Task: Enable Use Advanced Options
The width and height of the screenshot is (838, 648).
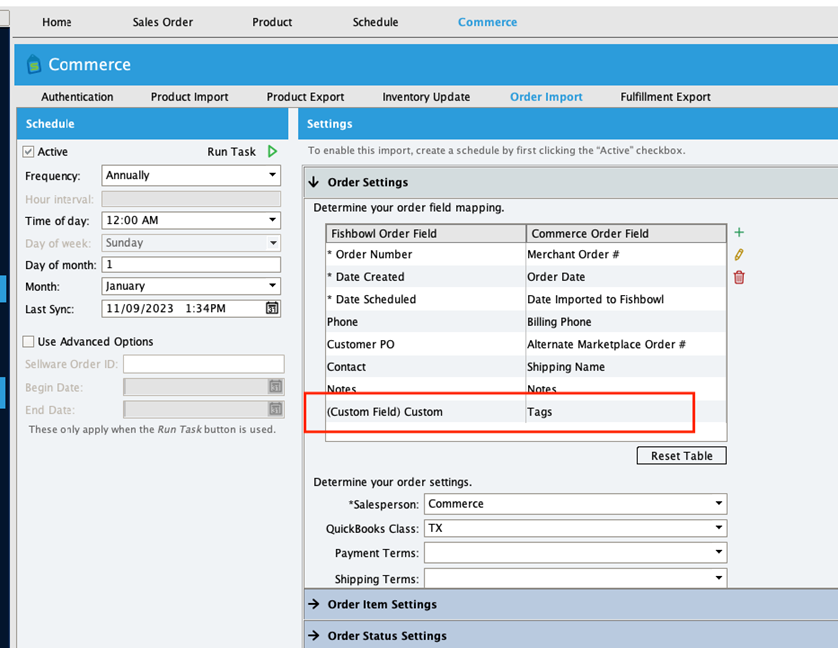Action: [x=29, y=340]
